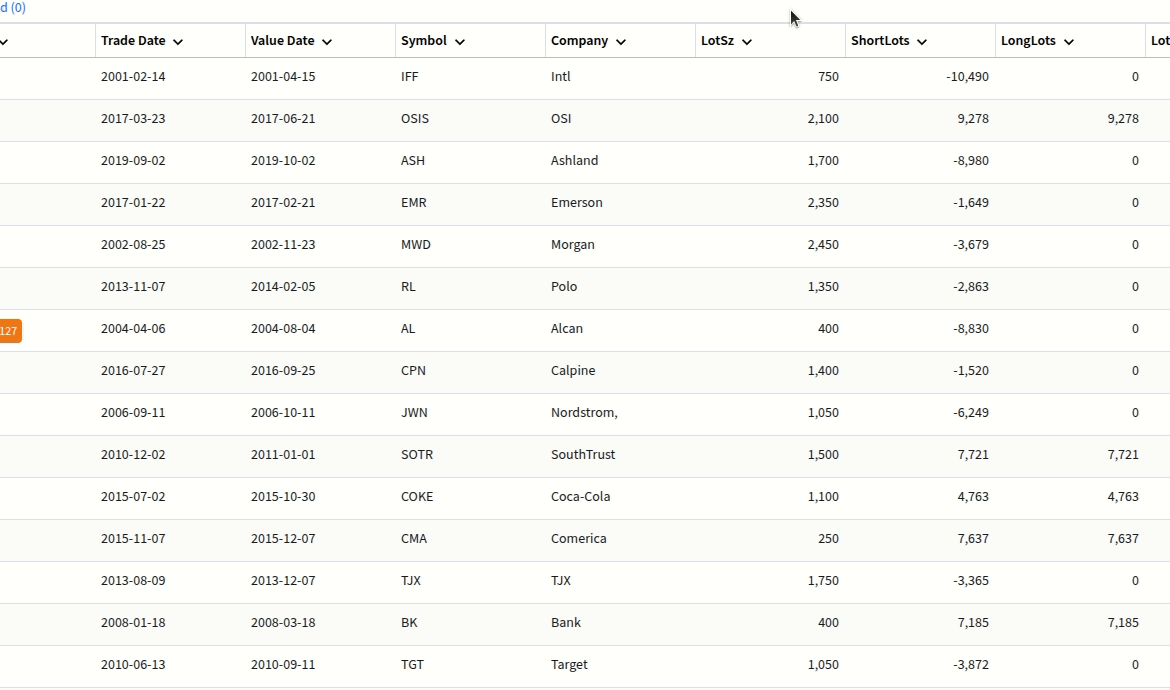The height and width of the screenshot is (690, 1170).
Task: Click value date 2016-09-25
Action: pos(283,370)
